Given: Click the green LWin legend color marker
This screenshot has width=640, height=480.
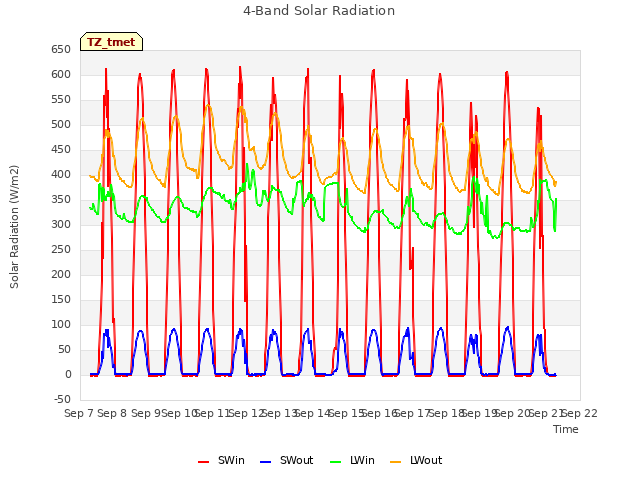Looking at the screenshot, I should [x=336, y=462].
